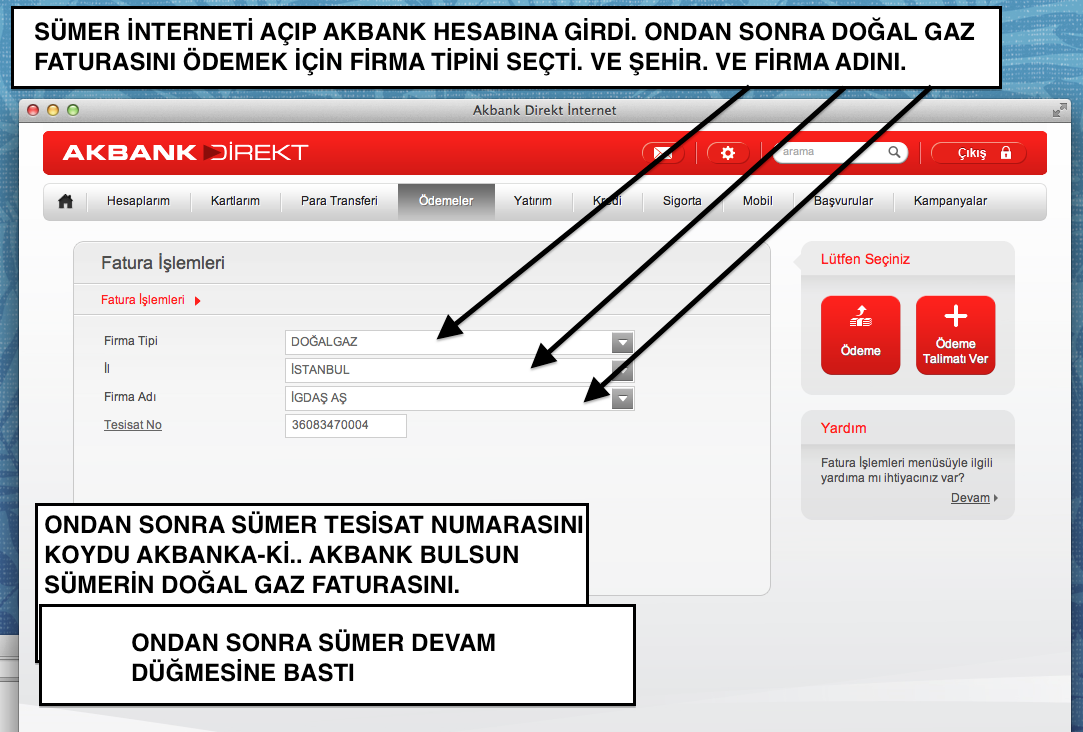
Task: Click the Ödeme payment icon button
Action: click(861, 336)
